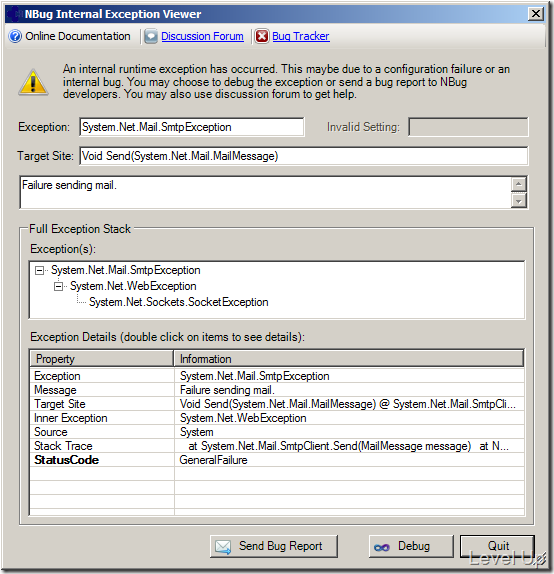Collapse the System.Net.WebException tree node
554x574 pixels.
58,287
